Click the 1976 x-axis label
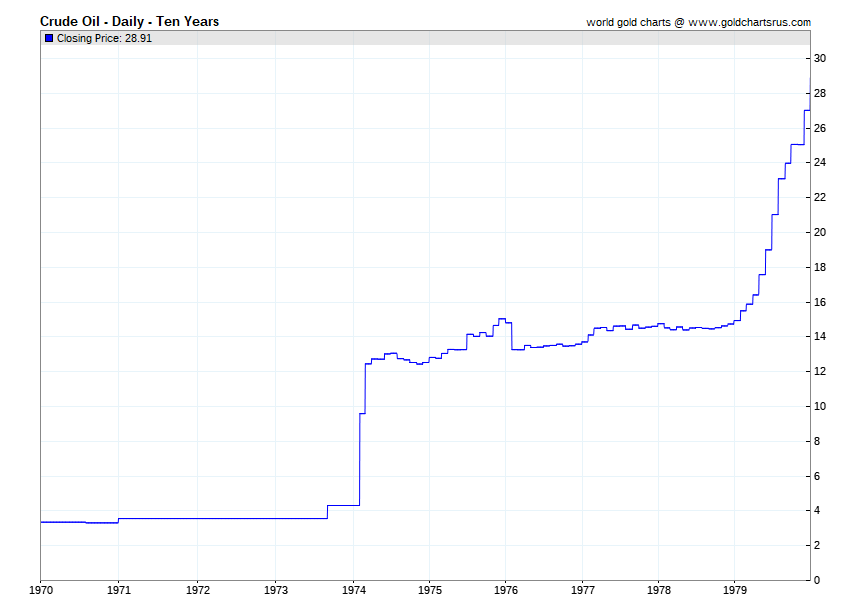The image size is (850, 616). 506,590
